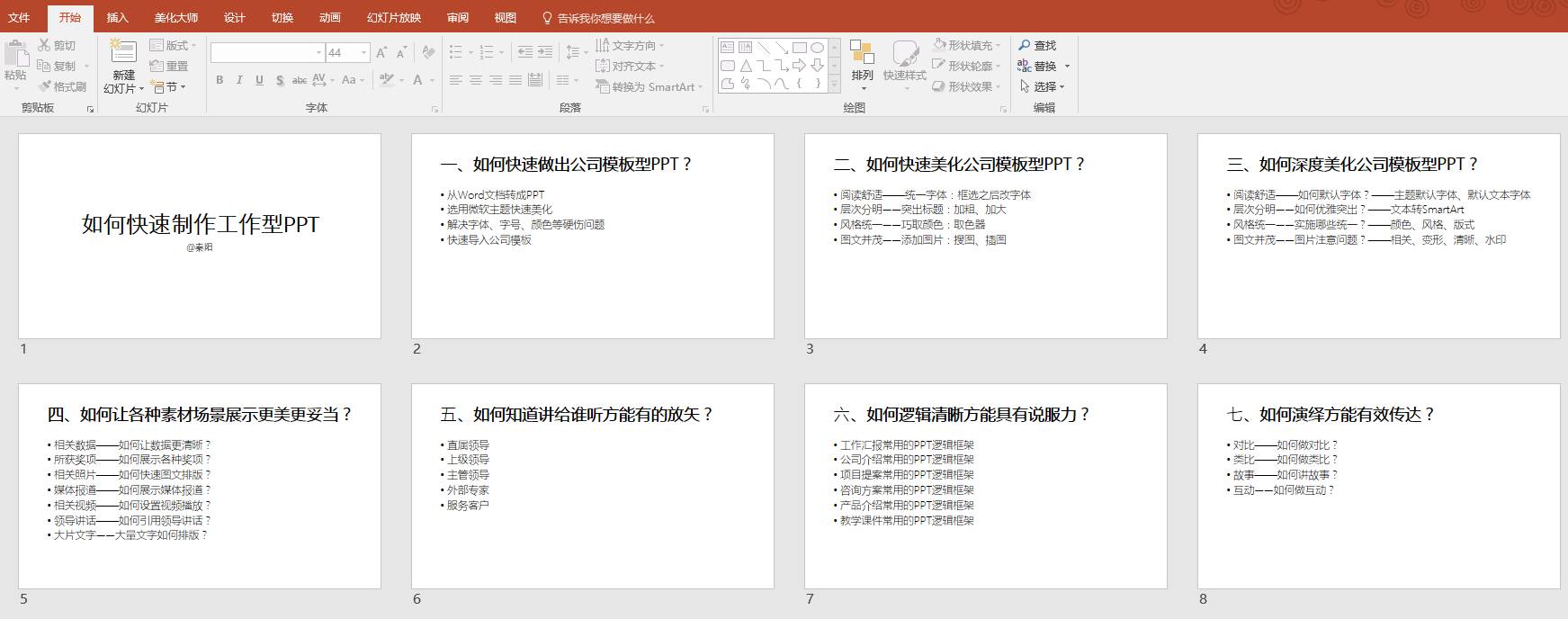Click the Format Painter (格式刷) icon
Screen dimensions: 1568x619
[45, 86]
